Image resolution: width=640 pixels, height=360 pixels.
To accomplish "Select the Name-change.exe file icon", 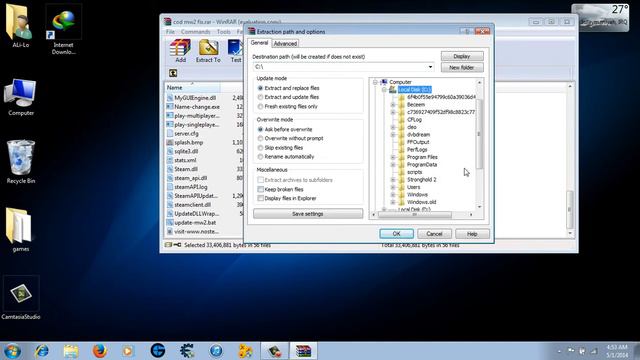I will tap(170, 107).
